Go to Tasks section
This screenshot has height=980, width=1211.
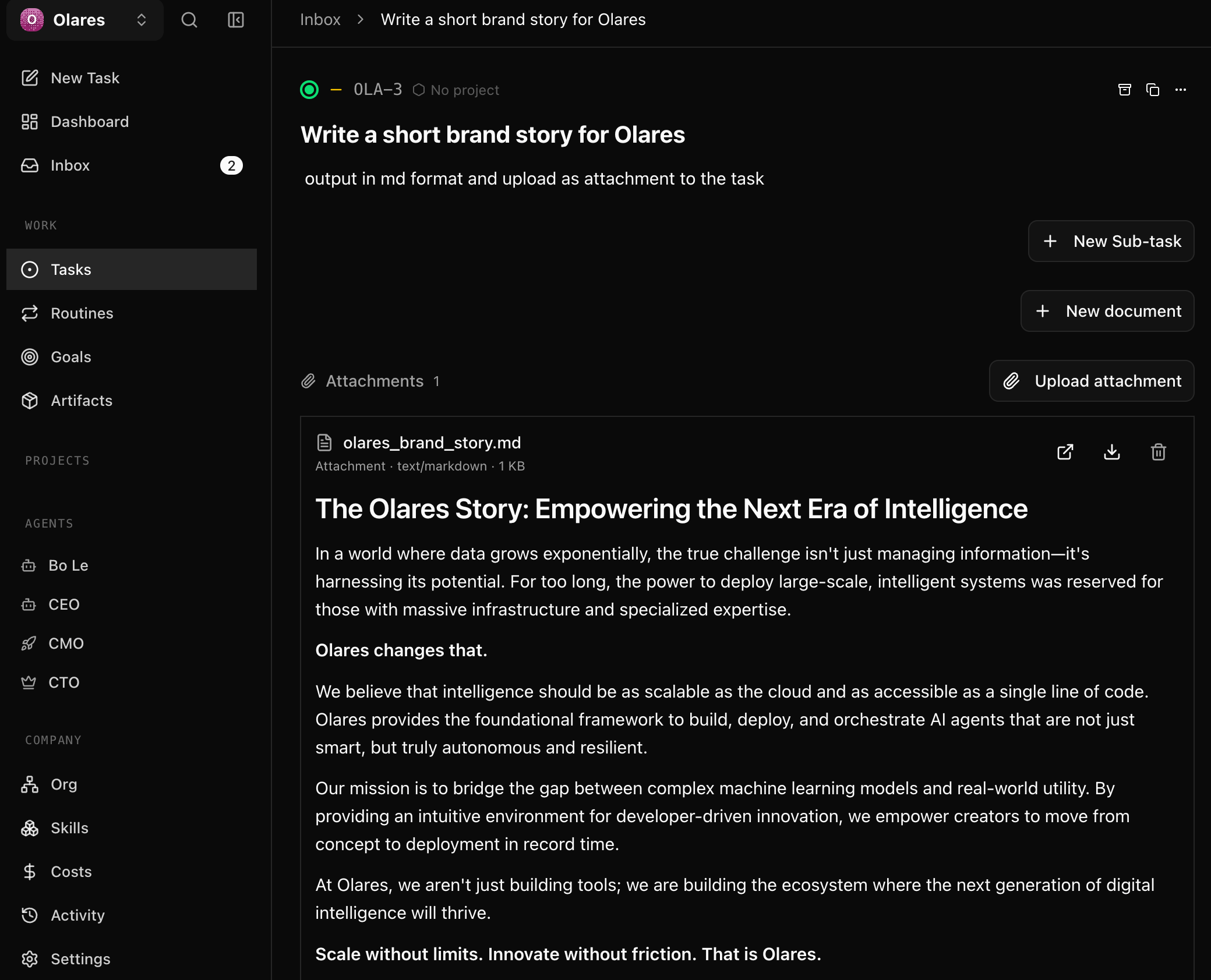pyautogui.click(x=132, y=270)
